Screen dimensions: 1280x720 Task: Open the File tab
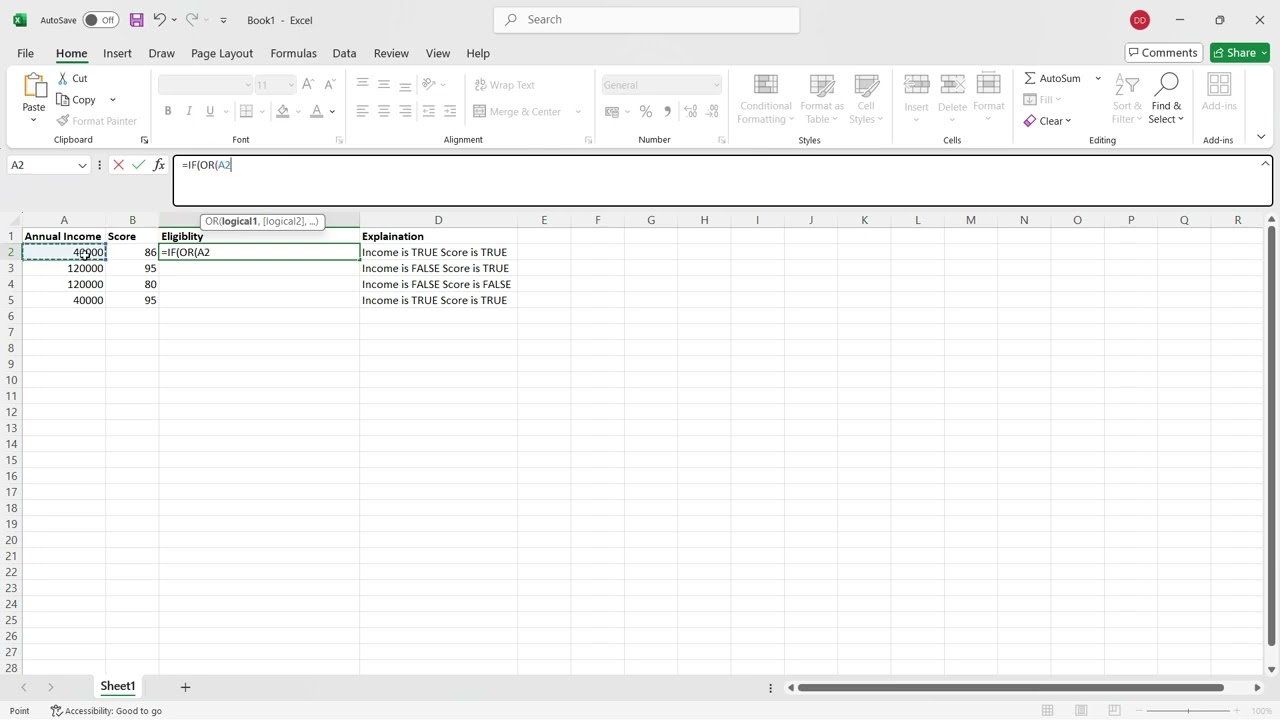pos(25,53)
